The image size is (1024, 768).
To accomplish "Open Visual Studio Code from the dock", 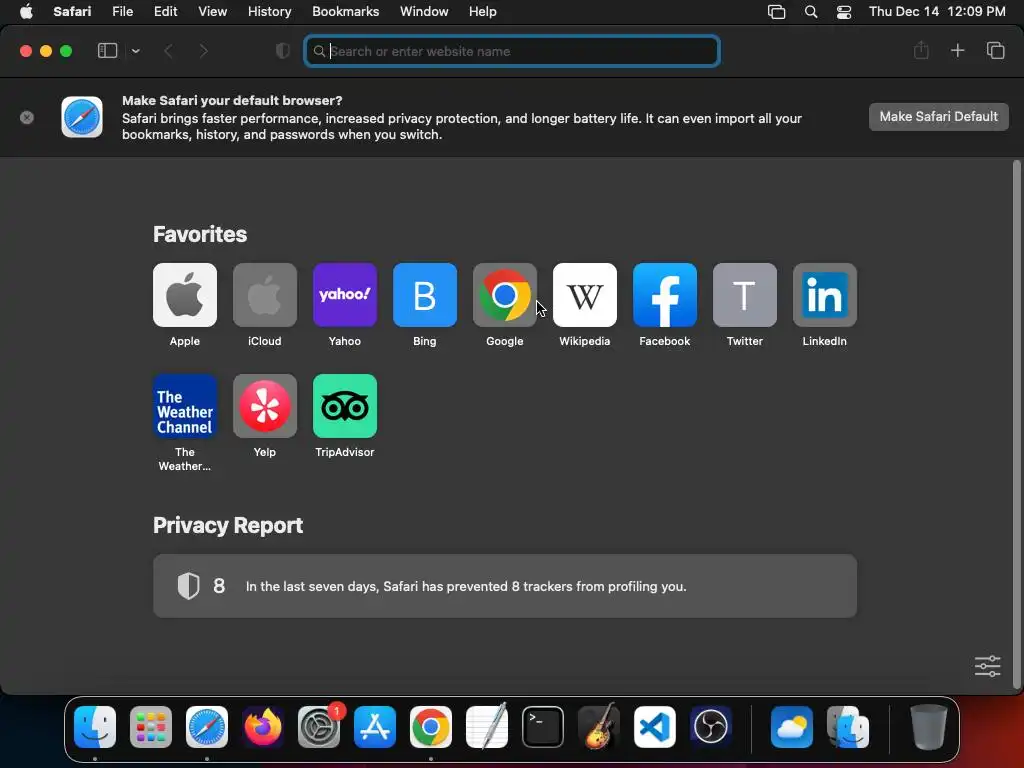I will point(654,726).
